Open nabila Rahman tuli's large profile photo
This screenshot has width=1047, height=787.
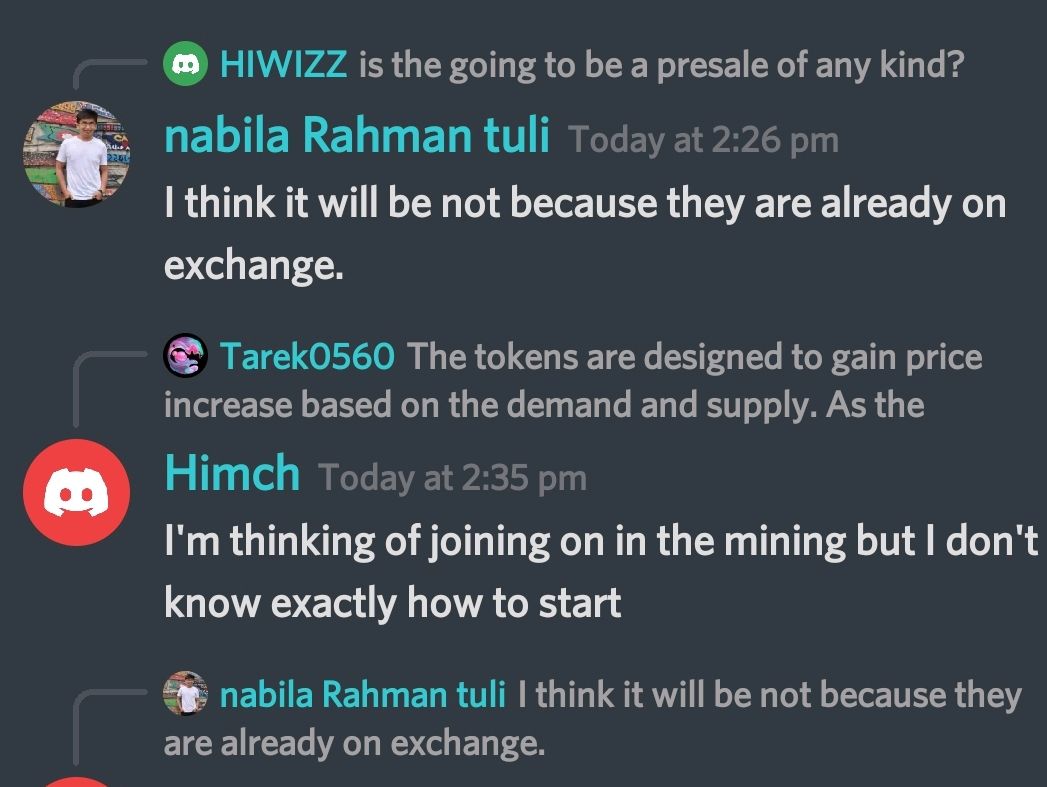tap(77, 154)
